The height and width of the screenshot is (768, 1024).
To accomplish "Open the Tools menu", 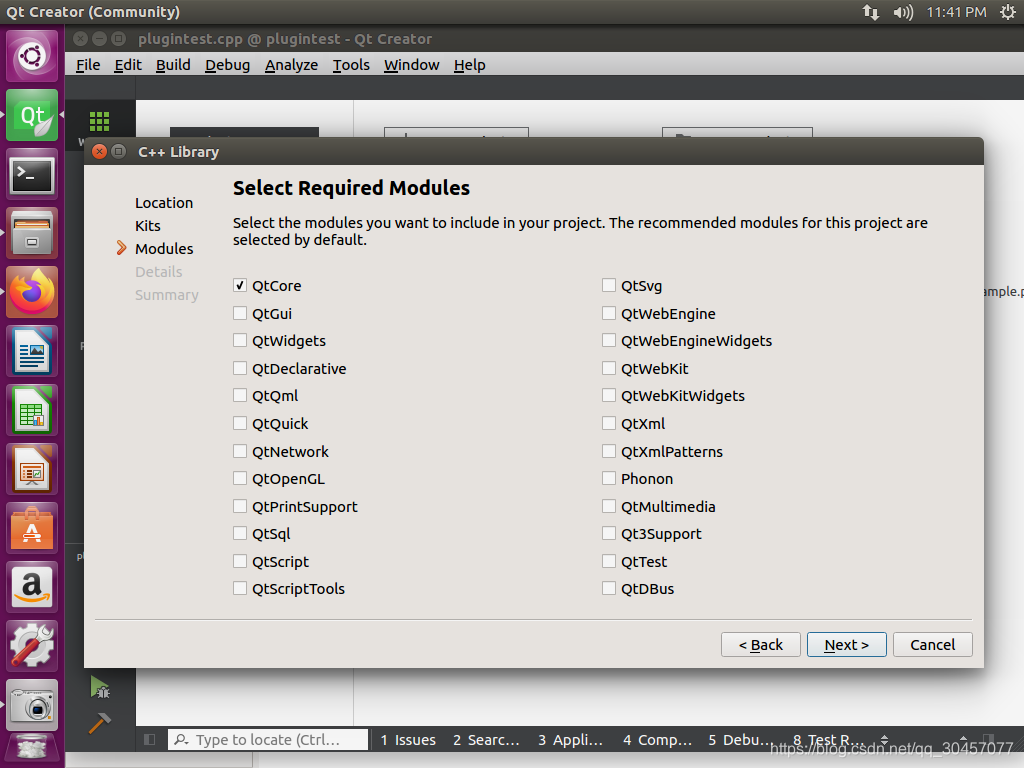I will 351,65.
